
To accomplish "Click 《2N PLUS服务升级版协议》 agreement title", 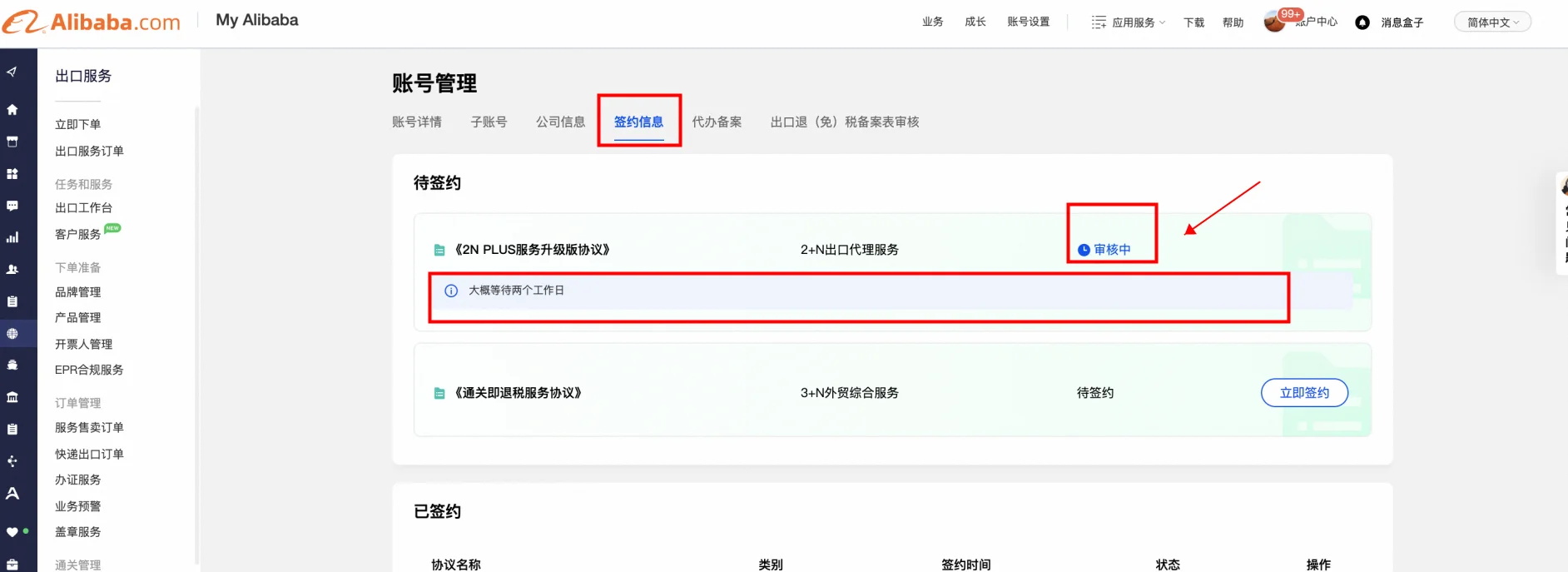I will click(532, 250).
